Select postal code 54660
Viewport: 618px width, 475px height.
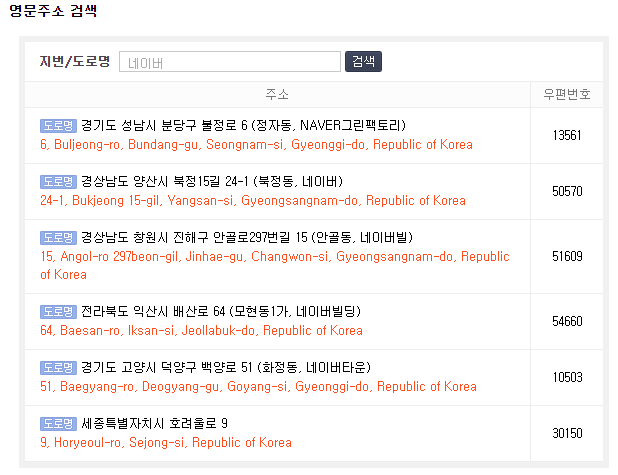coord(567,322)
